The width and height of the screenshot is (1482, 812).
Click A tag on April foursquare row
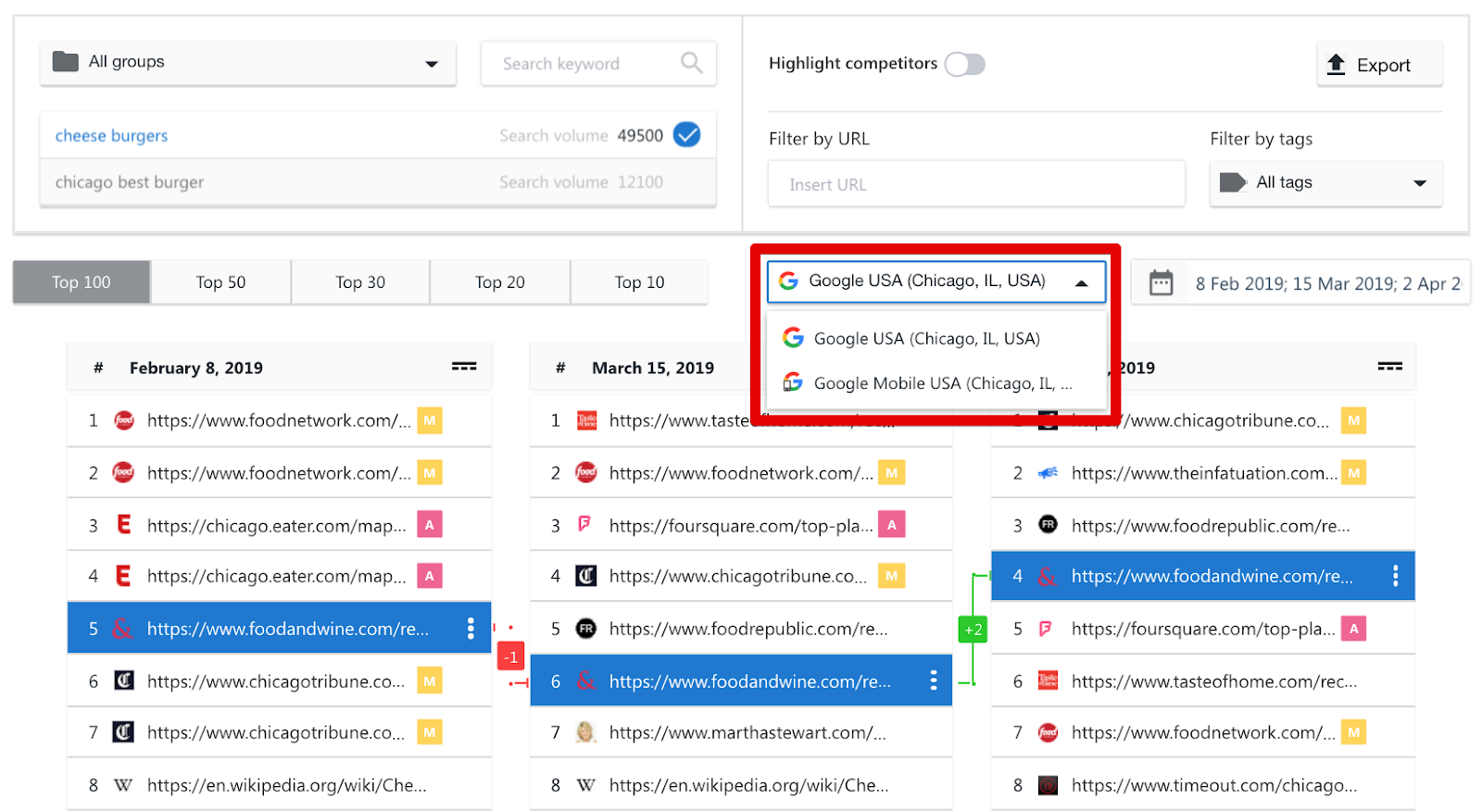click(x=1354, y=629)
